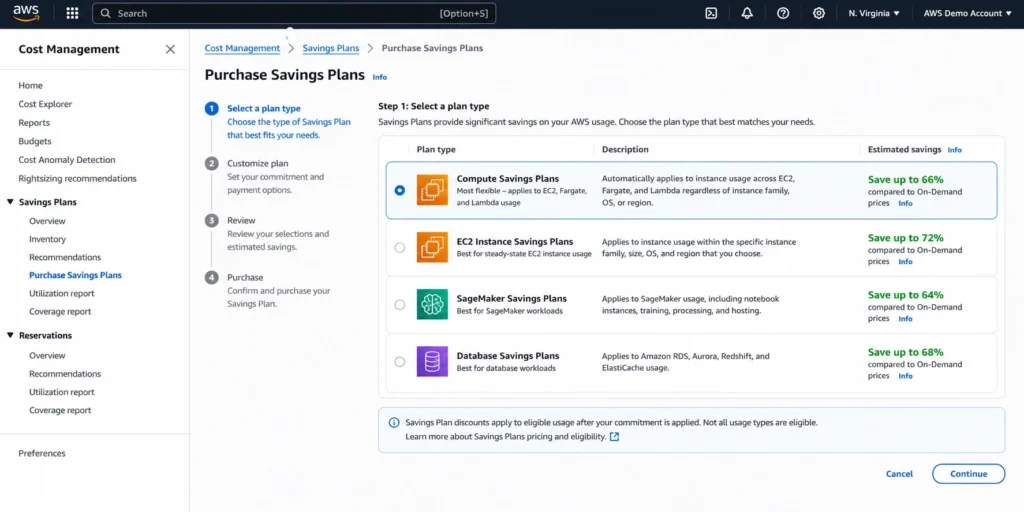
Task: Open the settings gear icon
Action: (818, 13)
